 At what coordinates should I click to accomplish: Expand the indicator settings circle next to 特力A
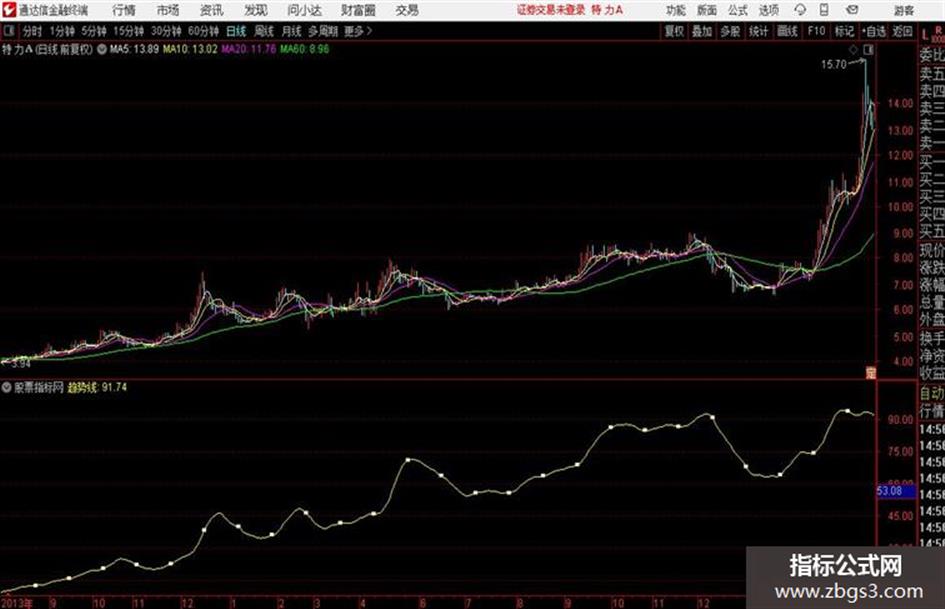[x=102, y=49]
